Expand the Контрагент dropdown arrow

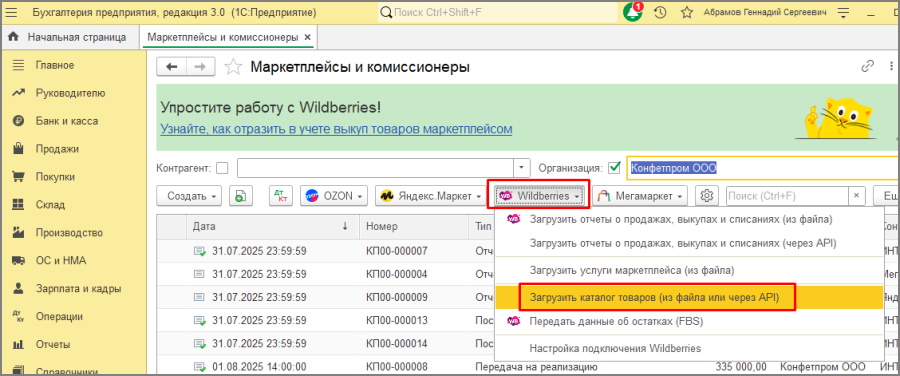521,168
